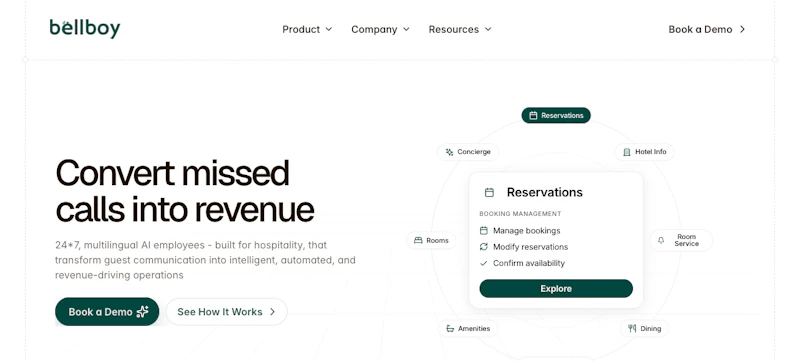
Task: Click the arrow beside header Book a Demo
Action: click(x=742, y=30)
